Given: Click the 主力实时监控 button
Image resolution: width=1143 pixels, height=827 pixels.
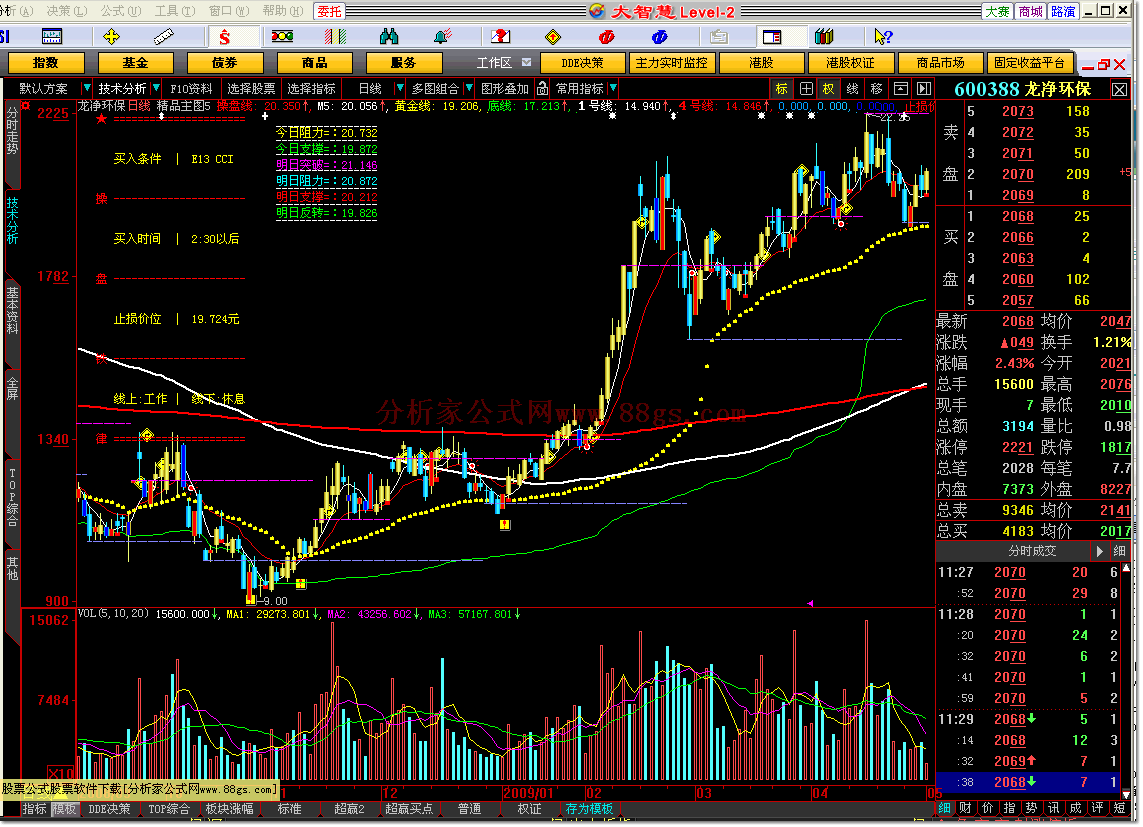Looking at the screenshot, I should [671, 63].
